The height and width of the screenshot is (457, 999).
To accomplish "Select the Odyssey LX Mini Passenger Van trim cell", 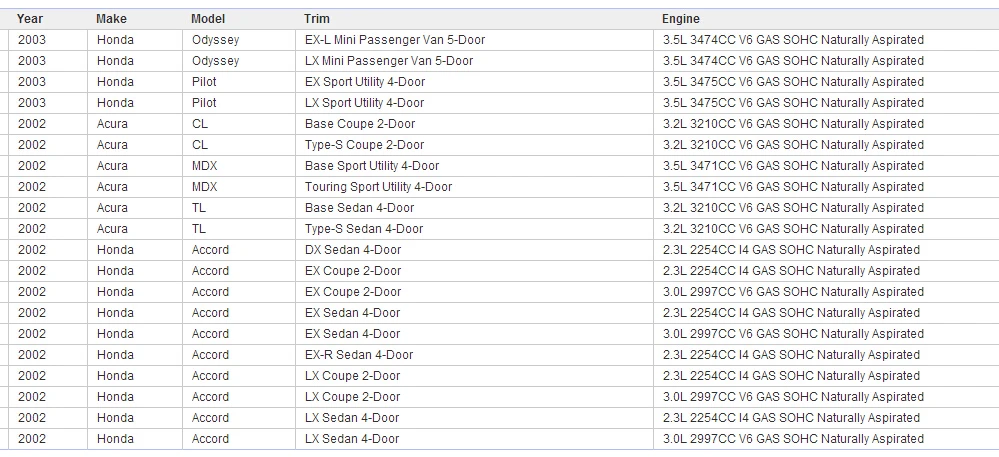I will 474,61.
